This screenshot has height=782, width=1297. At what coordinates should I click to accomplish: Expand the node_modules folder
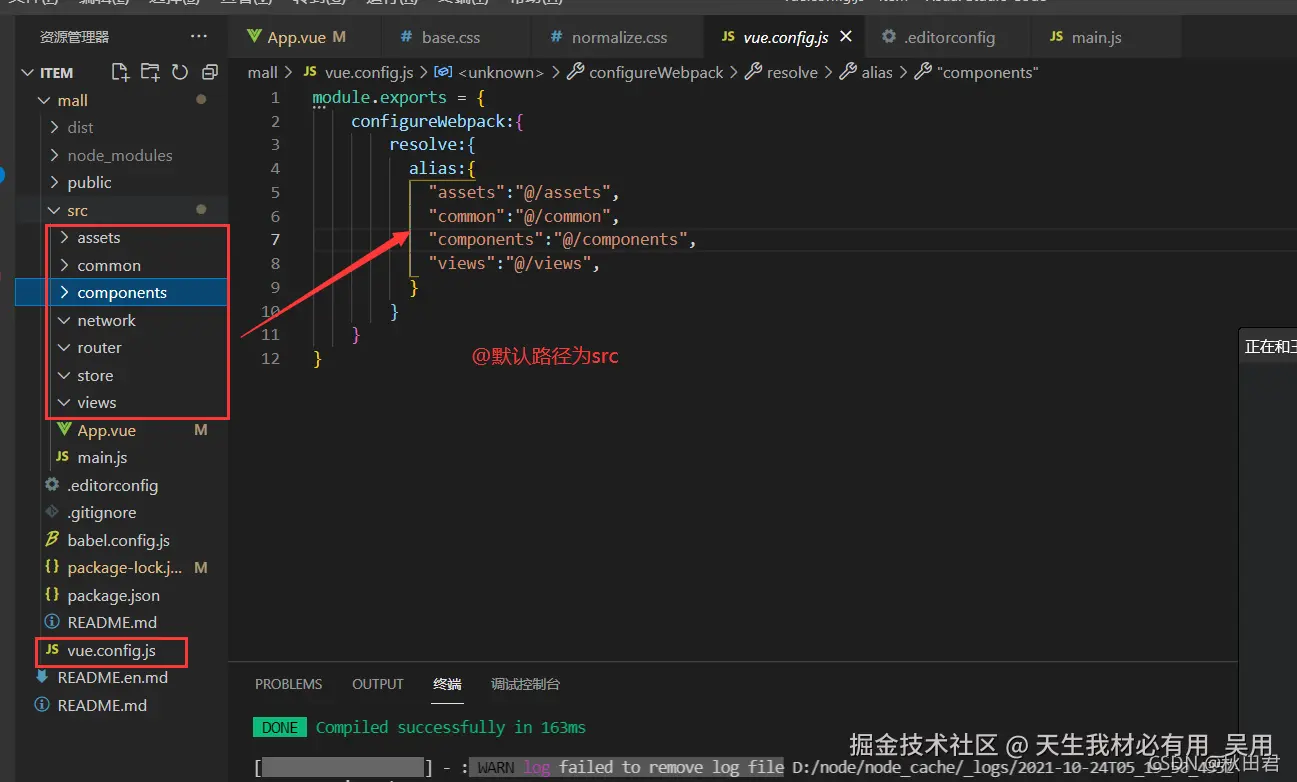119,155
